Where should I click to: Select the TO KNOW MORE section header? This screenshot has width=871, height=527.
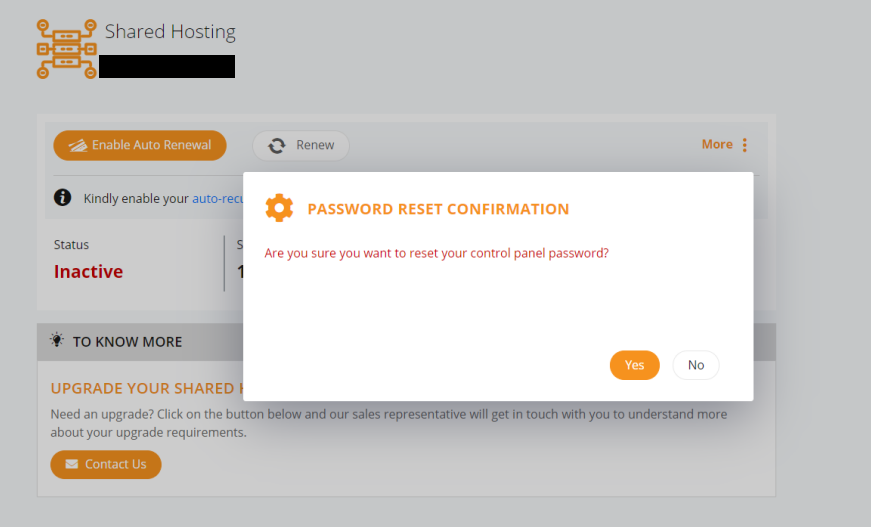point(140,342)
